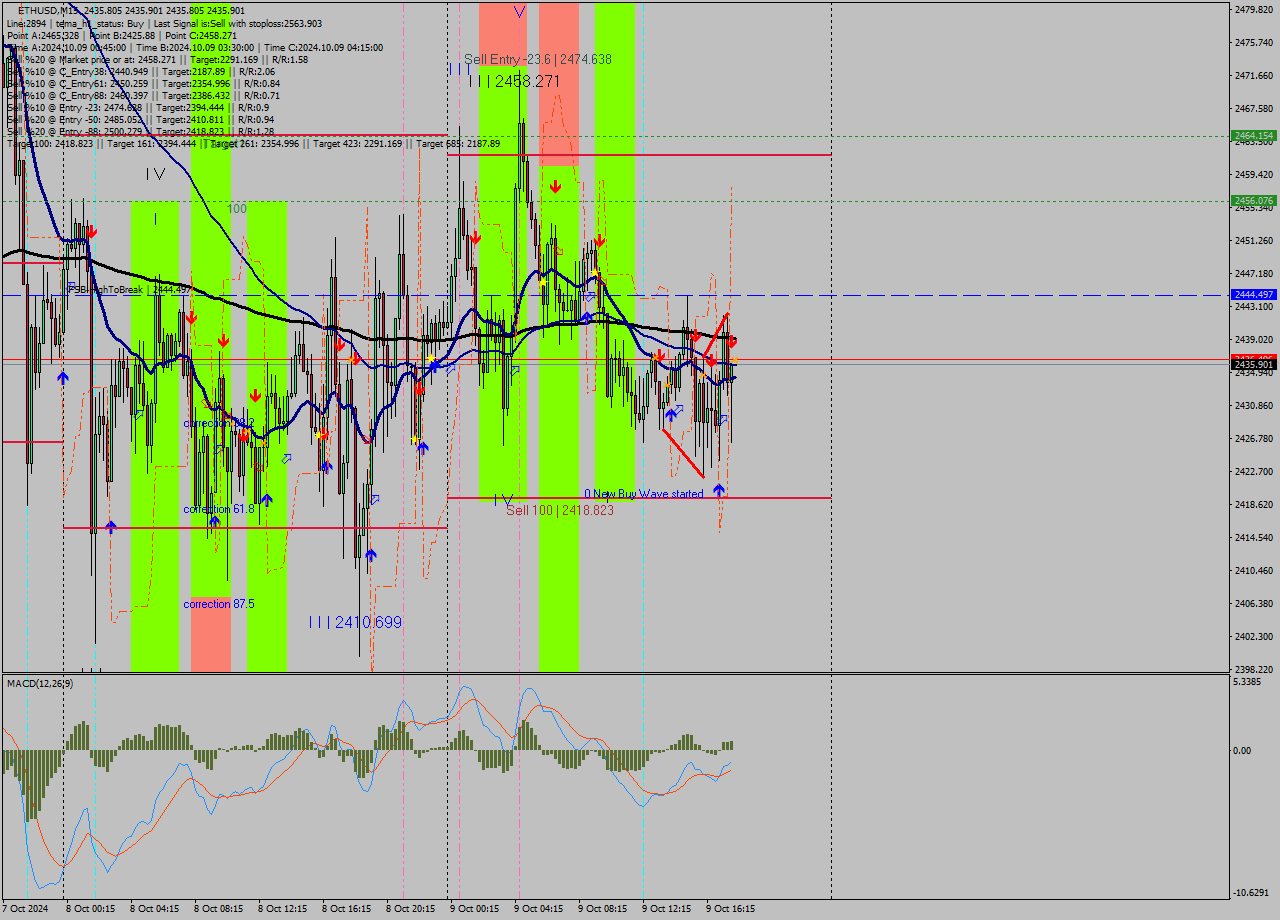The height and width of the screenshot is (920, 1280).
Task: Click the 2479.820 price axis value
Action: click(1254, 9)
